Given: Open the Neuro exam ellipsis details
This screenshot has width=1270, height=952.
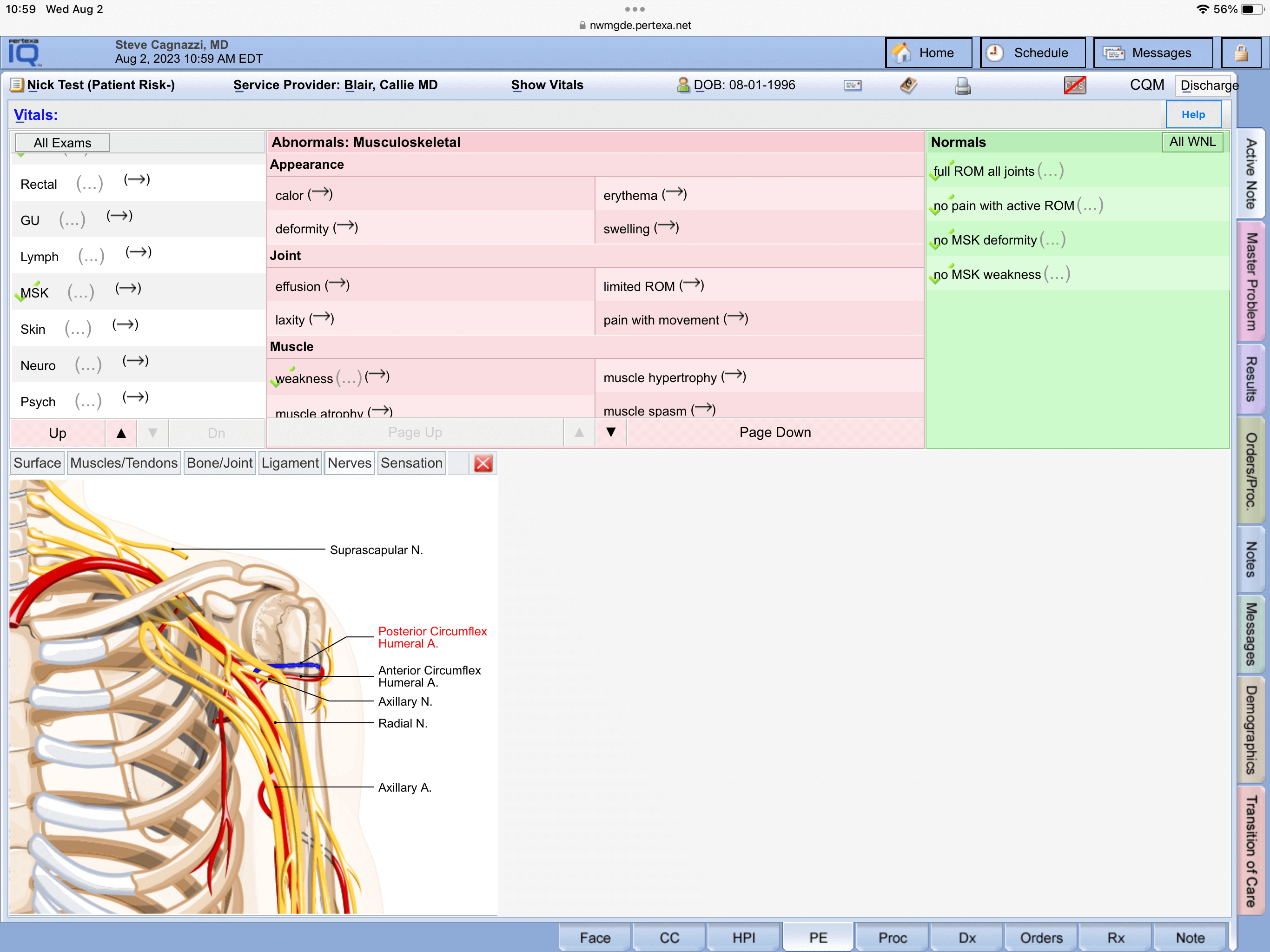Looking at the screenshot, I should point(88,365).
